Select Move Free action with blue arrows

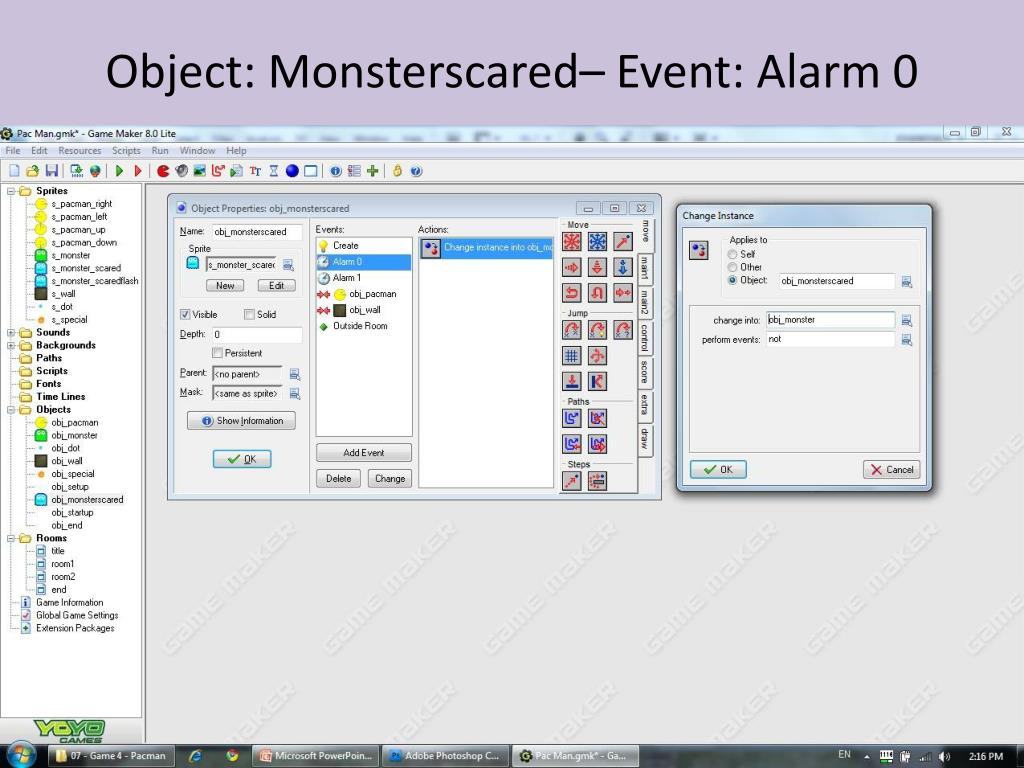tap(598, 242)
